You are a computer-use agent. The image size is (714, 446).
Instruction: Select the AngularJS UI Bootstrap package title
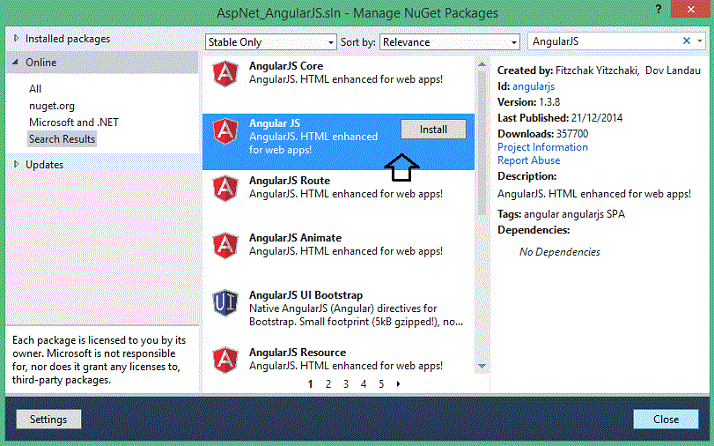(x=306, y=295)
